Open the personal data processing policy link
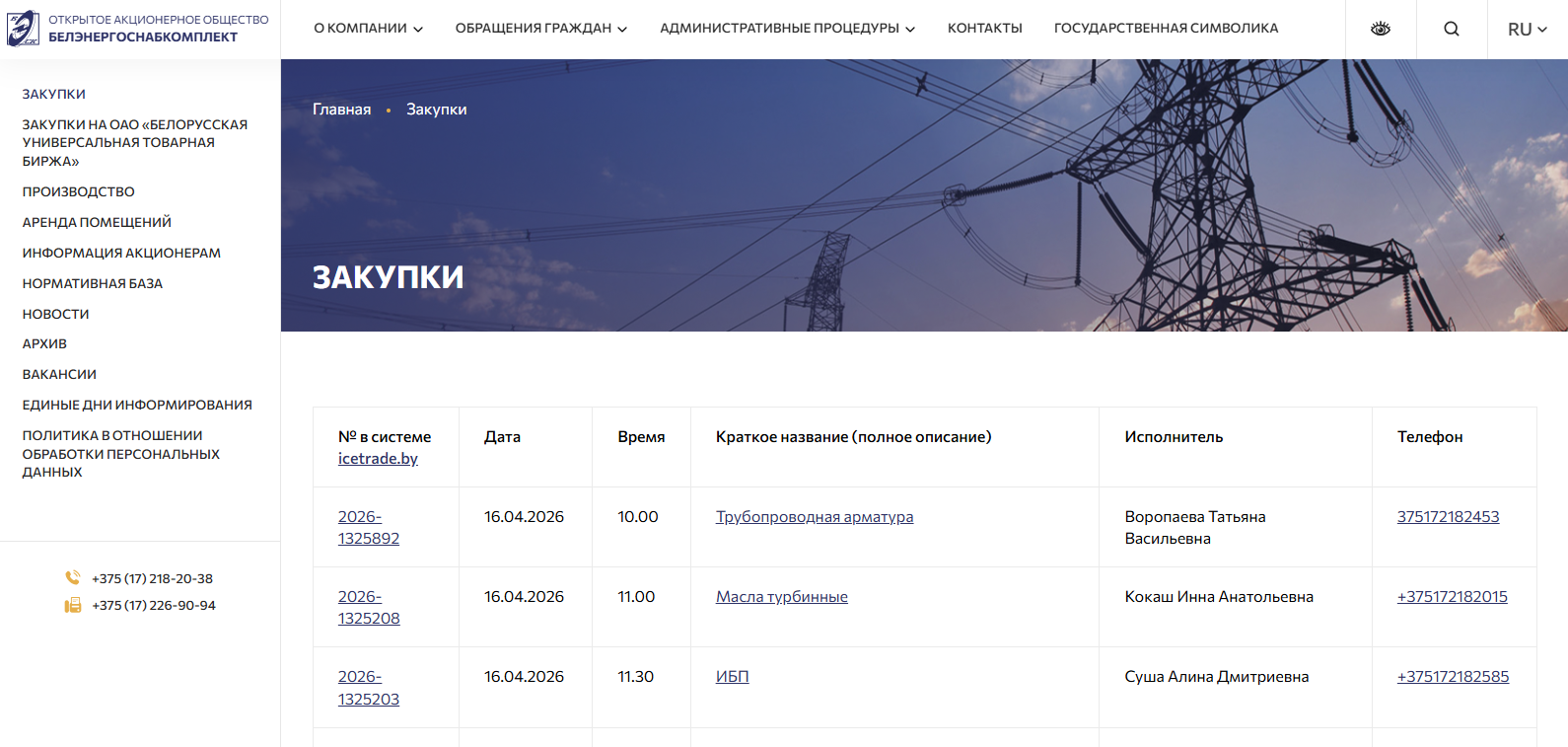The height and width of the screenshot is (747, 1568). pos(121,454)
